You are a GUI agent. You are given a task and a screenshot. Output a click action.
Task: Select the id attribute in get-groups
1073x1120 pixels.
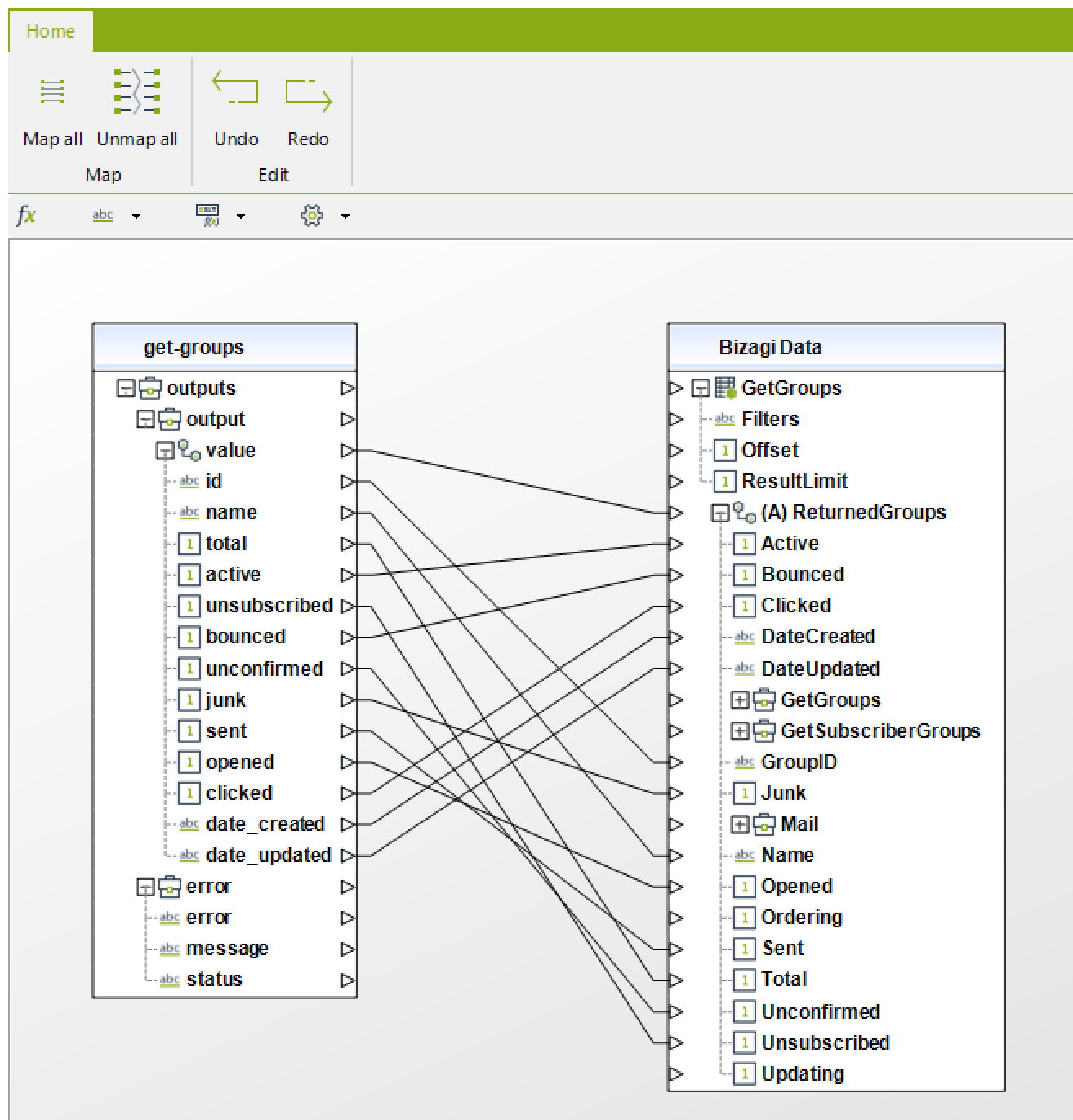tap(213, 481)
